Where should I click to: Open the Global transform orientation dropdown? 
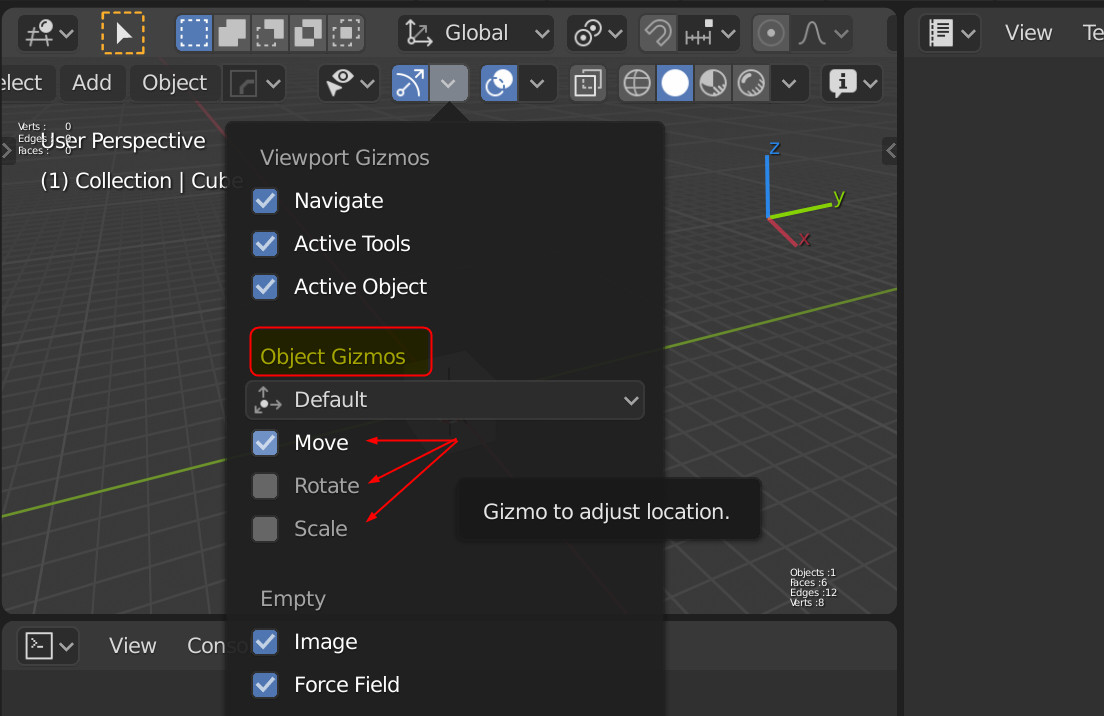coord(475,32)
